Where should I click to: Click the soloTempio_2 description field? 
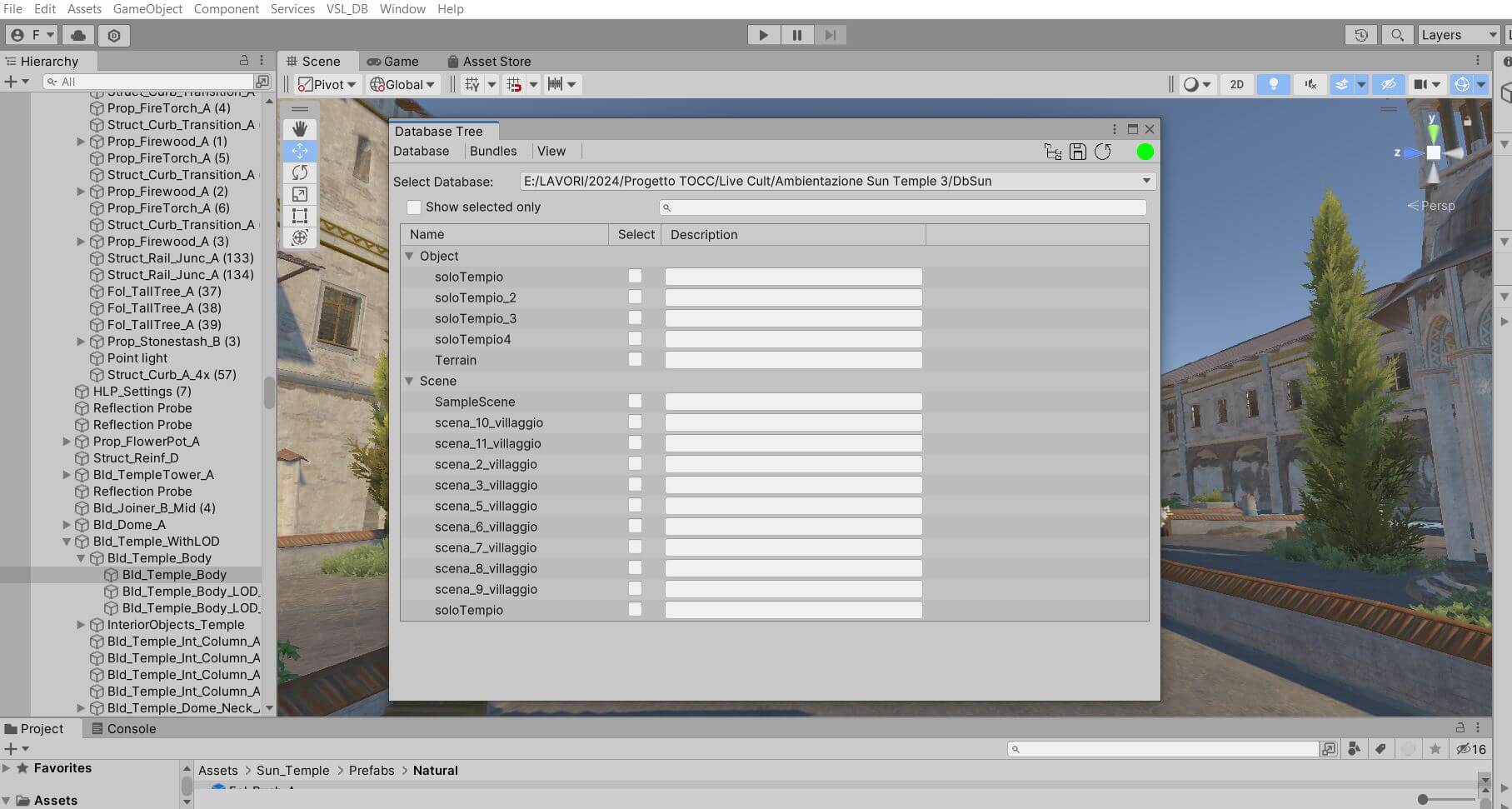point(793,297)
